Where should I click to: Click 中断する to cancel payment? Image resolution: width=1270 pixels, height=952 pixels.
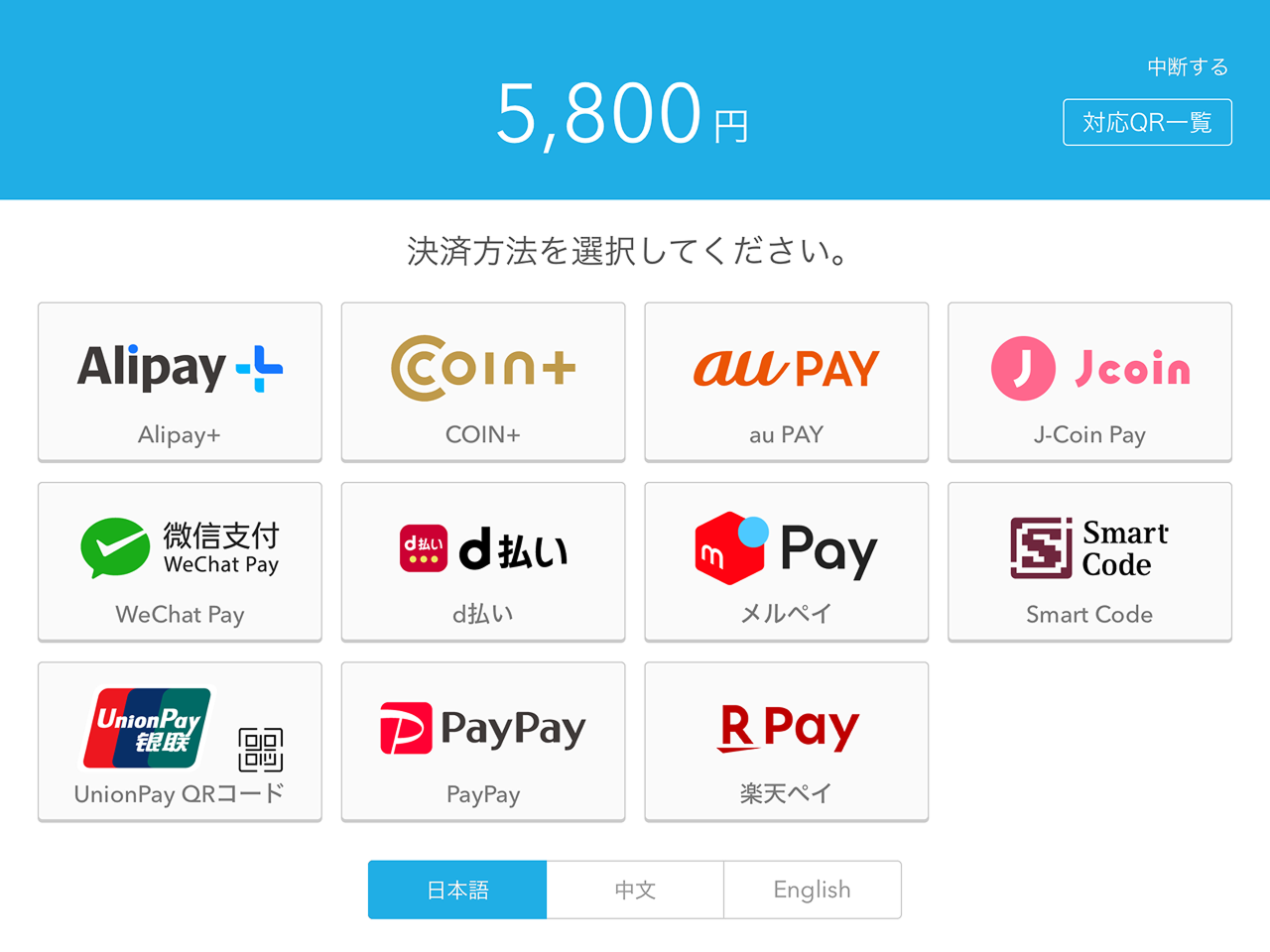pyautogui.click(x=1188, y=66)
